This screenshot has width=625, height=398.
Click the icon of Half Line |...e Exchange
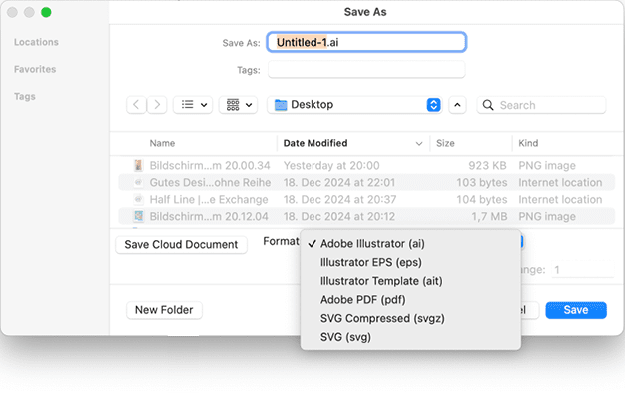pos(138,199)
